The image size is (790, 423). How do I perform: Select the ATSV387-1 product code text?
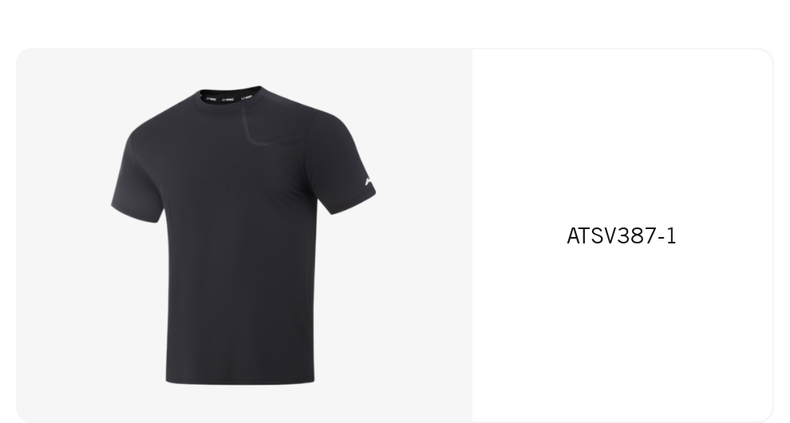point(621,236)
